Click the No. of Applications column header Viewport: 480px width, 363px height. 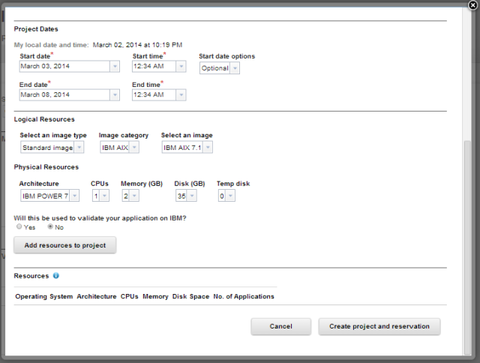tap(244, 296)
